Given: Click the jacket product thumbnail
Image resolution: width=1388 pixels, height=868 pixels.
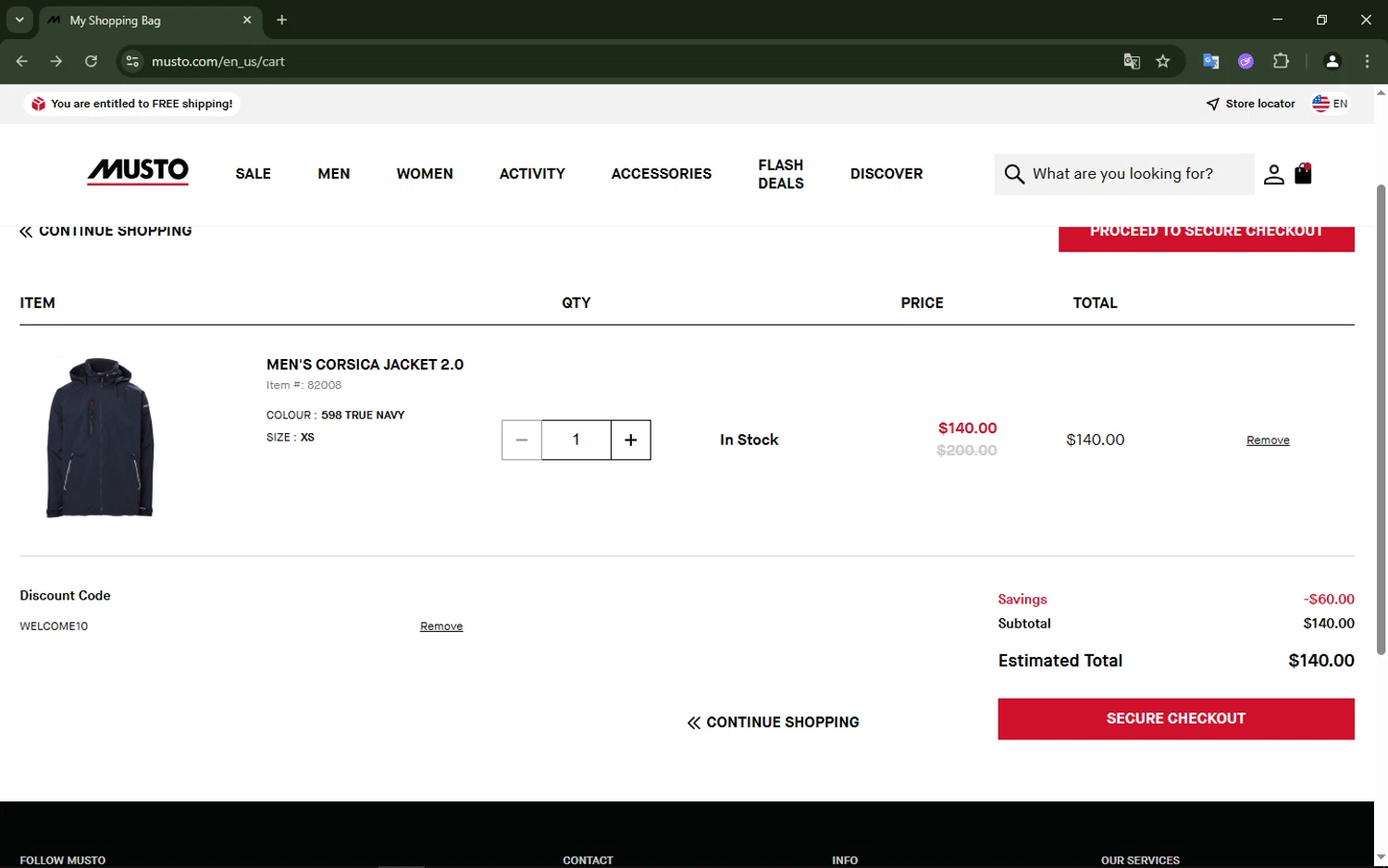Looking at the screenshot, I should click(x=100, y=437).
